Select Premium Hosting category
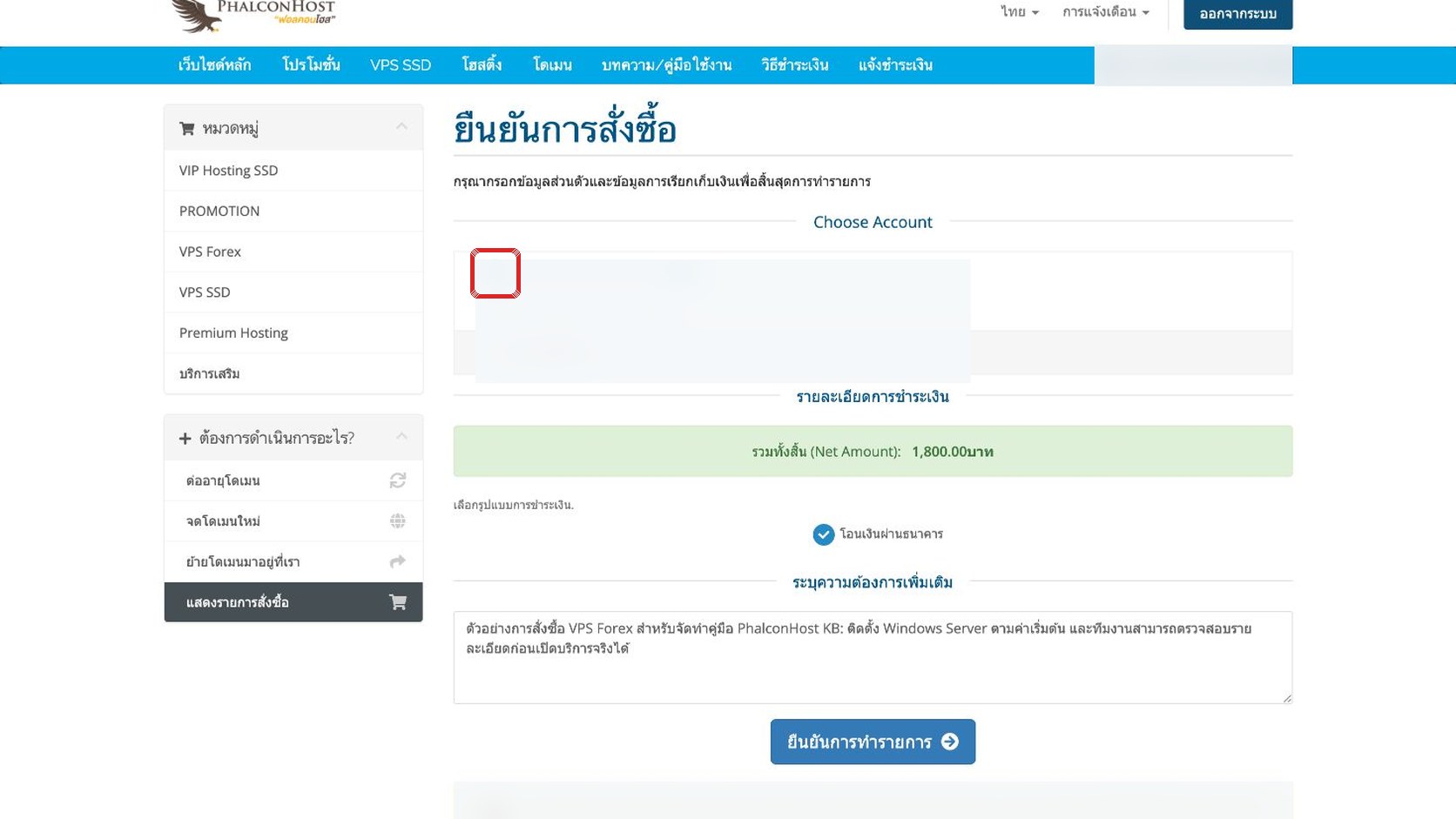 293,333
